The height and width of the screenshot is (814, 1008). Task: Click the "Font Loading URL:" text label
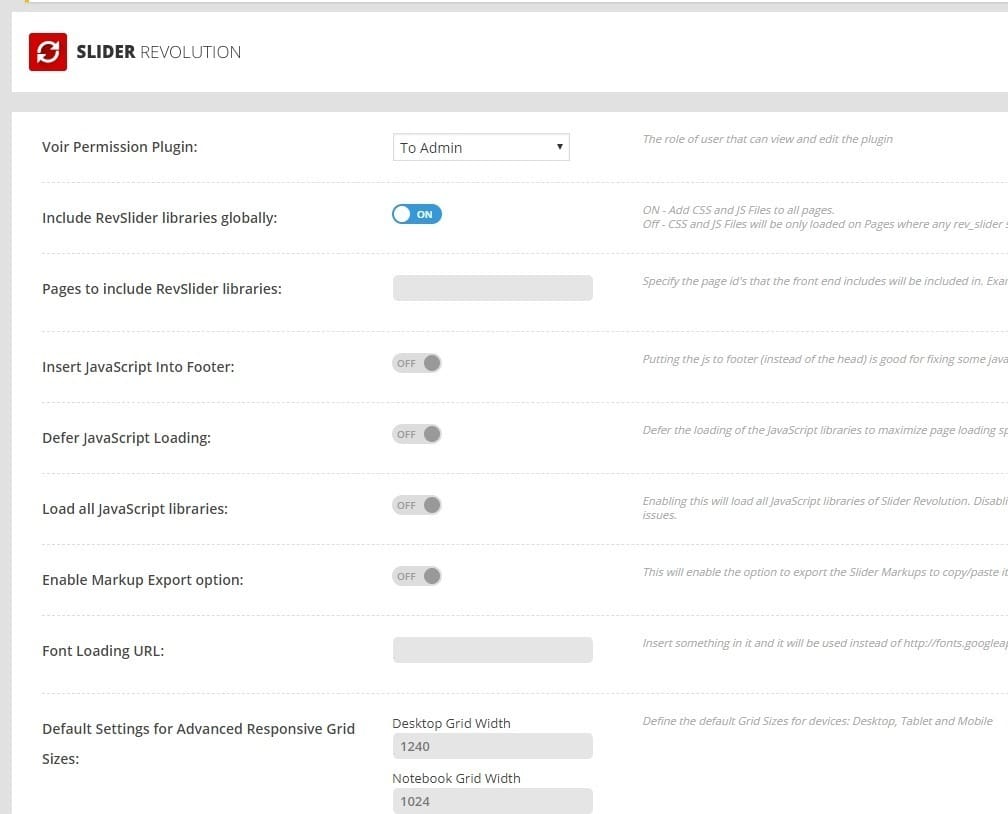click(x=103, y=651)
